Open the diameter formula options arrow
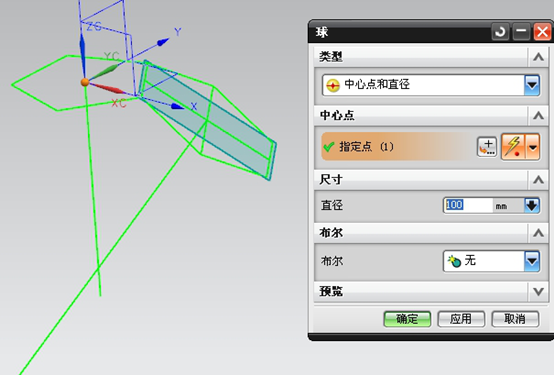Screen dimensions: 554x375 coord(532,205)
